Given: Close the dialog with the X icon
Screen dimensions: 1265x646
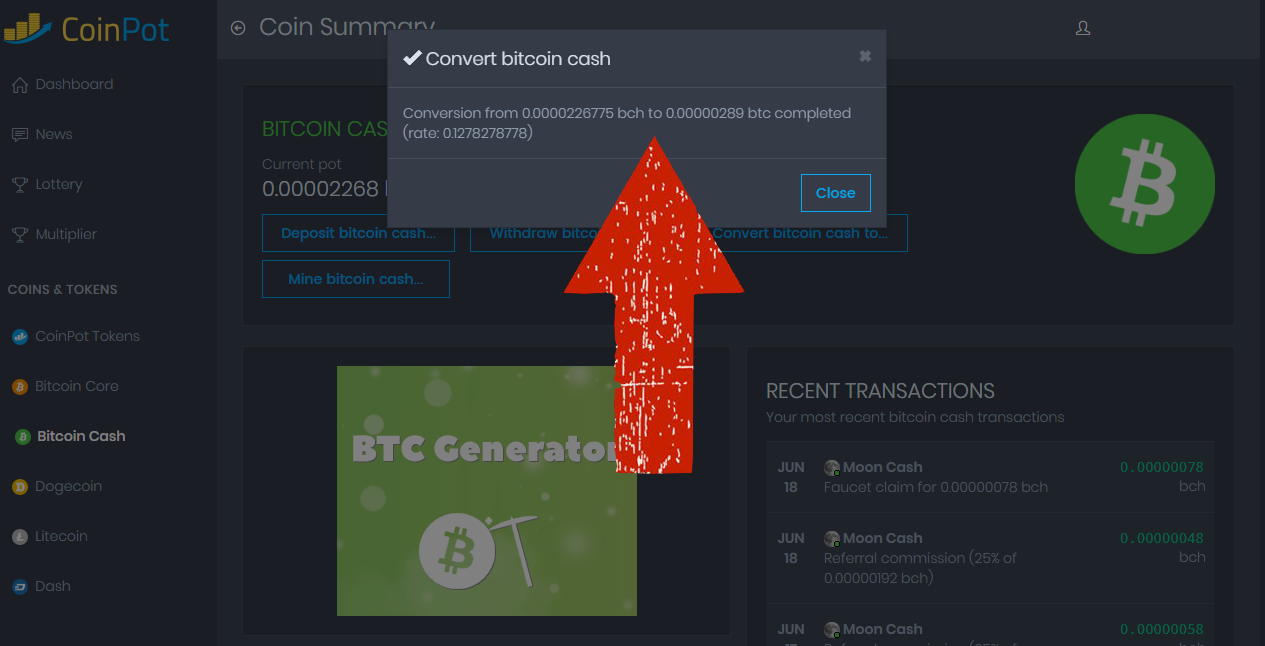Looking at the screenshot, I should pyautogui.click(x=865, y=57).
